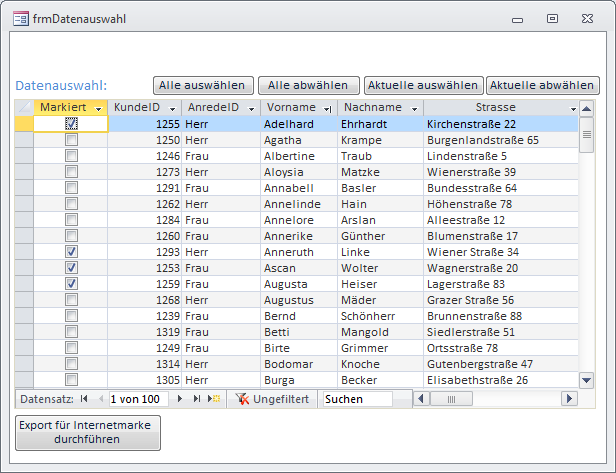
Task: Check Markiert checkbox for Agatha Krampe
Action: [x=71, y=140]
